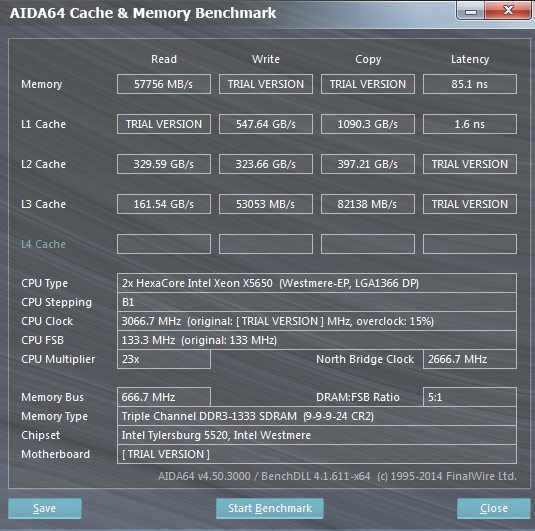Select L2 Cache Read 329.59 GB/s

click(164, 164)
